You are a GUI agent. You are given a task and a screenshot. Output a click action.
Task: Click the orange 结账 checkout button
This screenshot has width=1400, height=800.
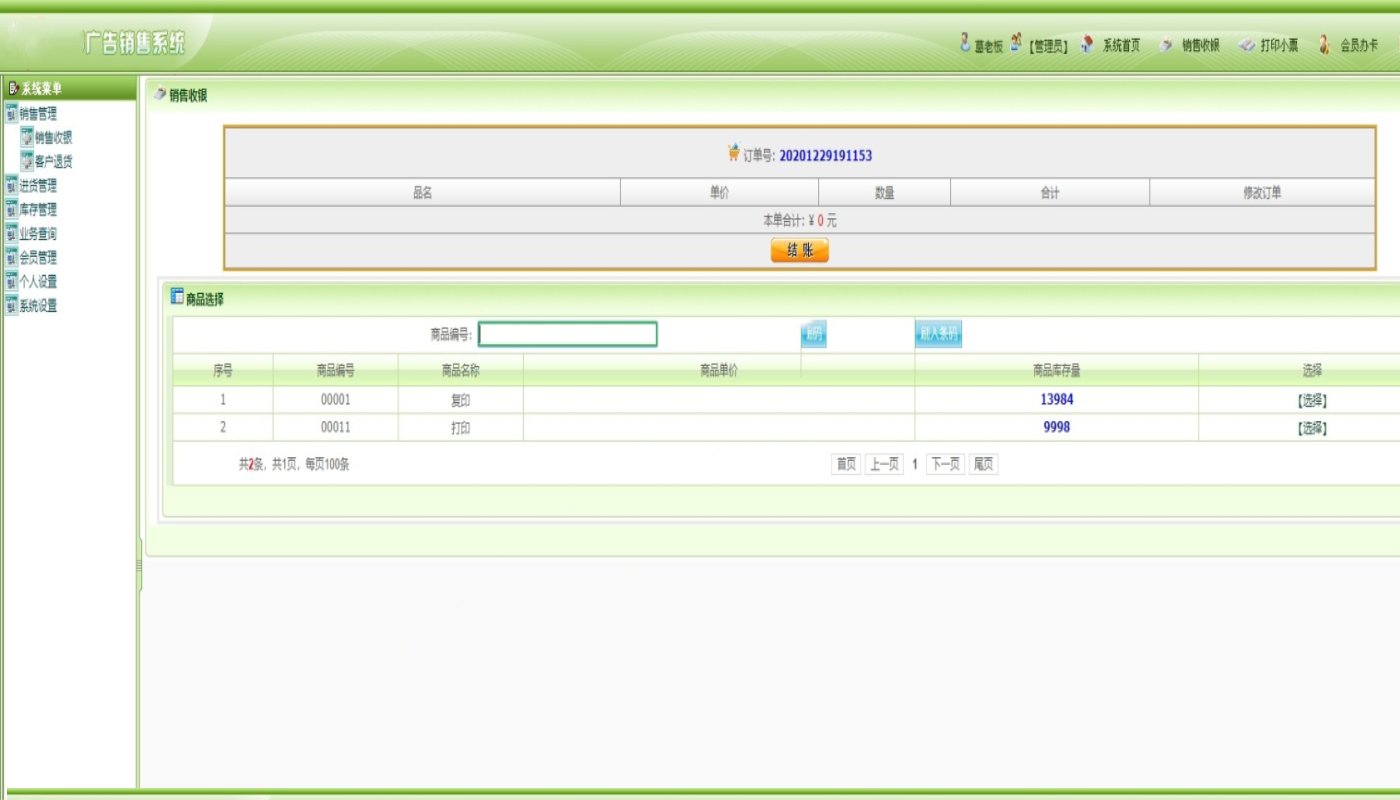click(x=800, y=251)
